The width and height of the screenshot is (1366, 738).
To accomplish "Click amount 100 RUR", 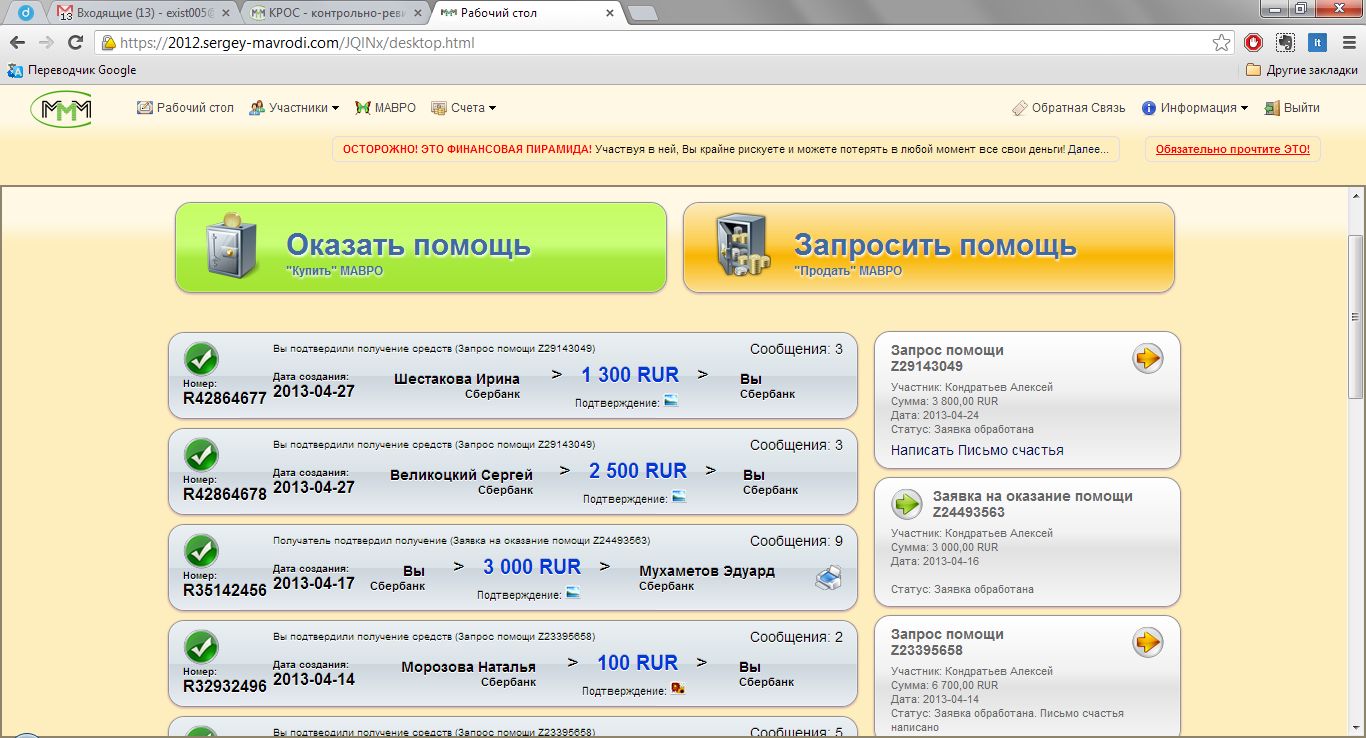I will (x=637, y=663).
